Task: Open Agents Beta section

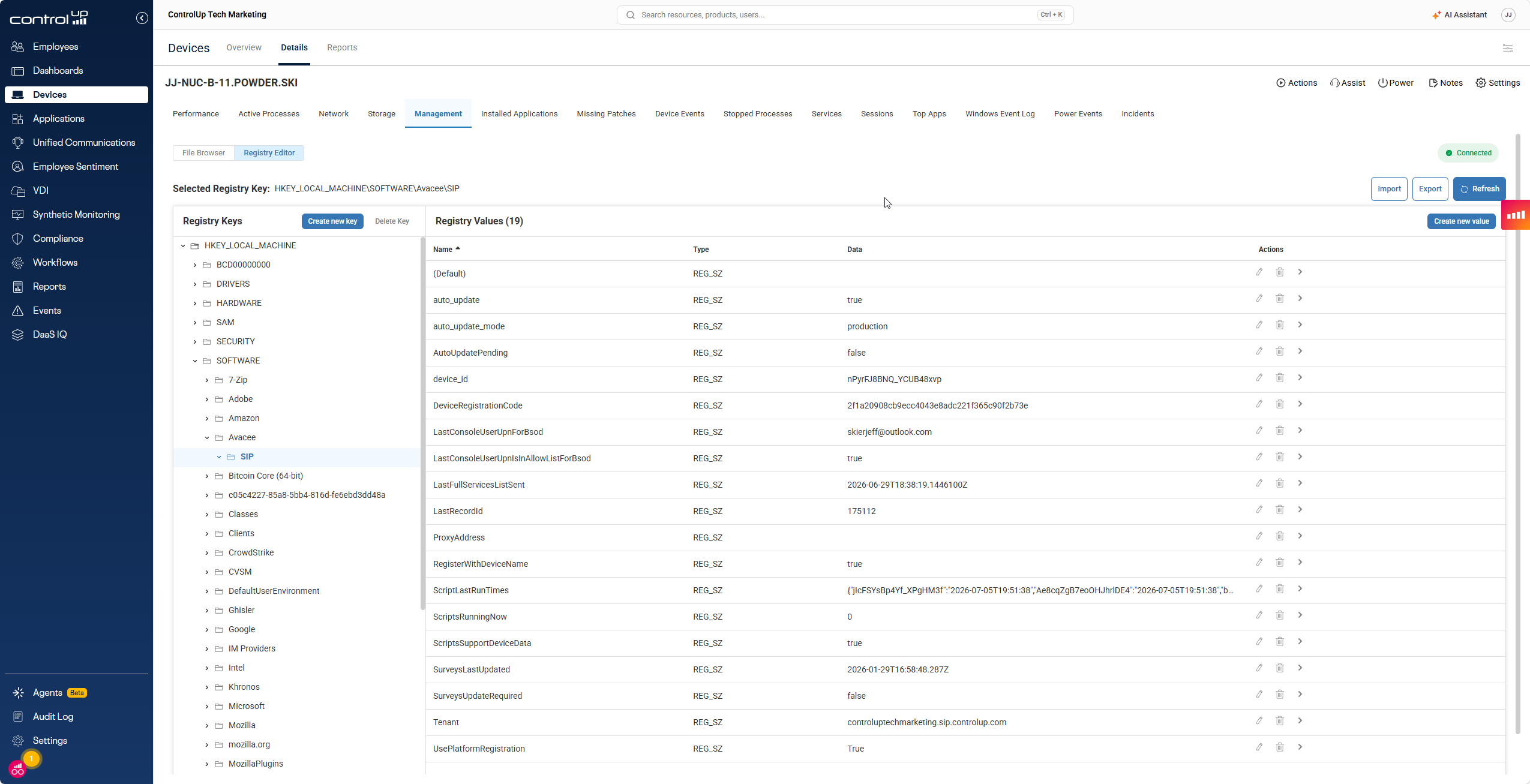Action: (x=59, y=692)
